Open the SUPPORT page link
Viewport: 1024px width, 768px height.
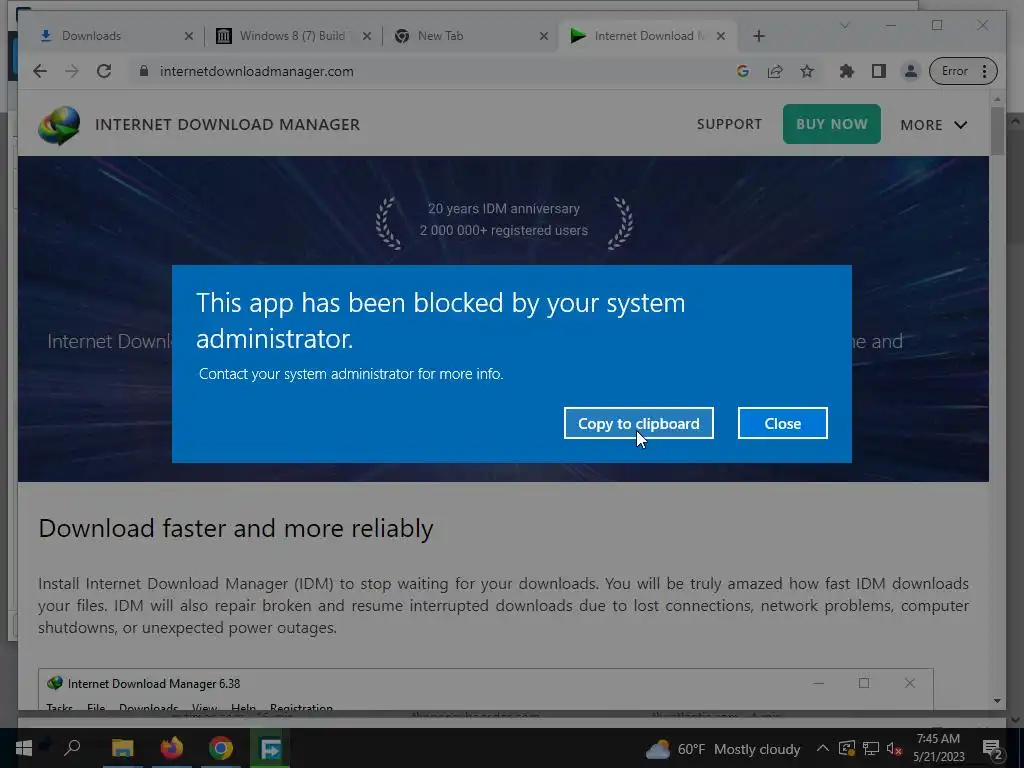pos(729,124)
